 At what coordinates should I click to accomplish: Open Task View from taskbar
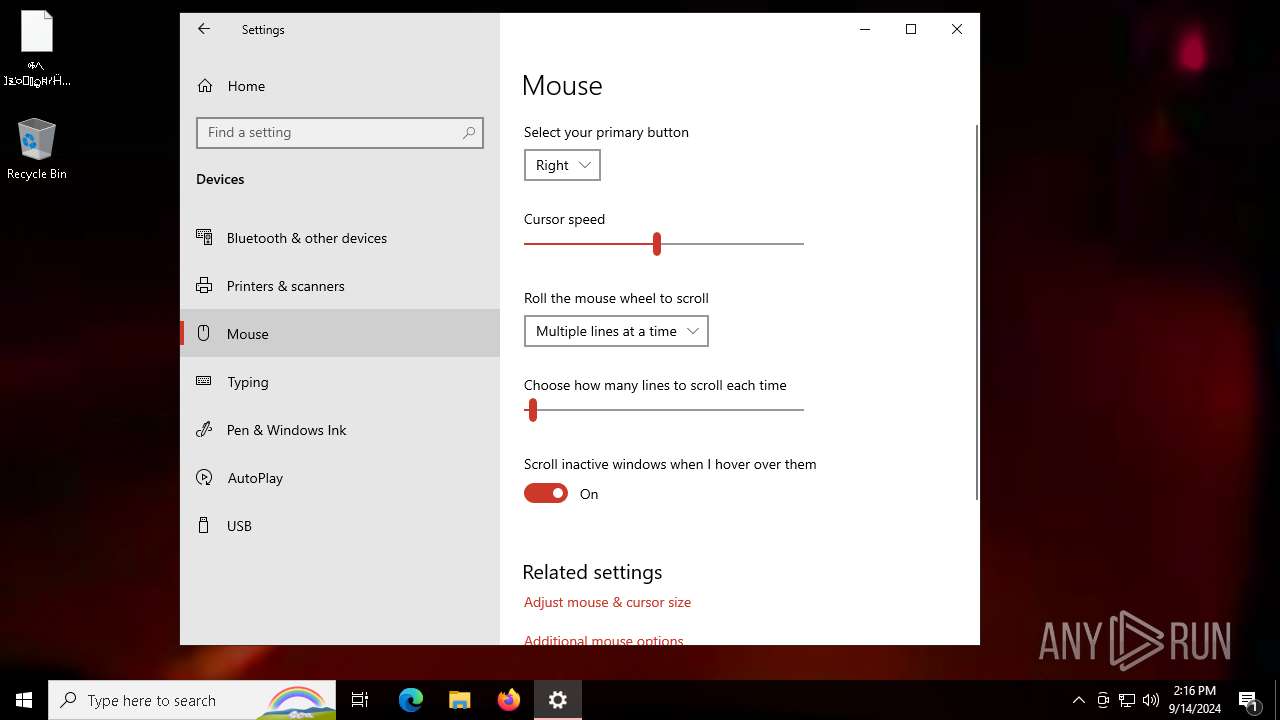point(360,700)
